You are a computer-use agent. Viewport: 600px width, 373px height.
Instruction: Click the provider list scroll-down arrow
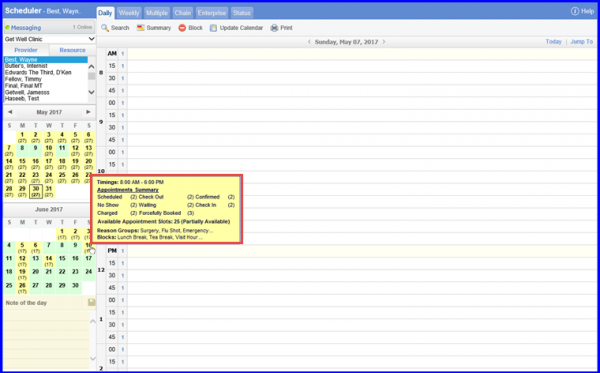coord(91,92)
